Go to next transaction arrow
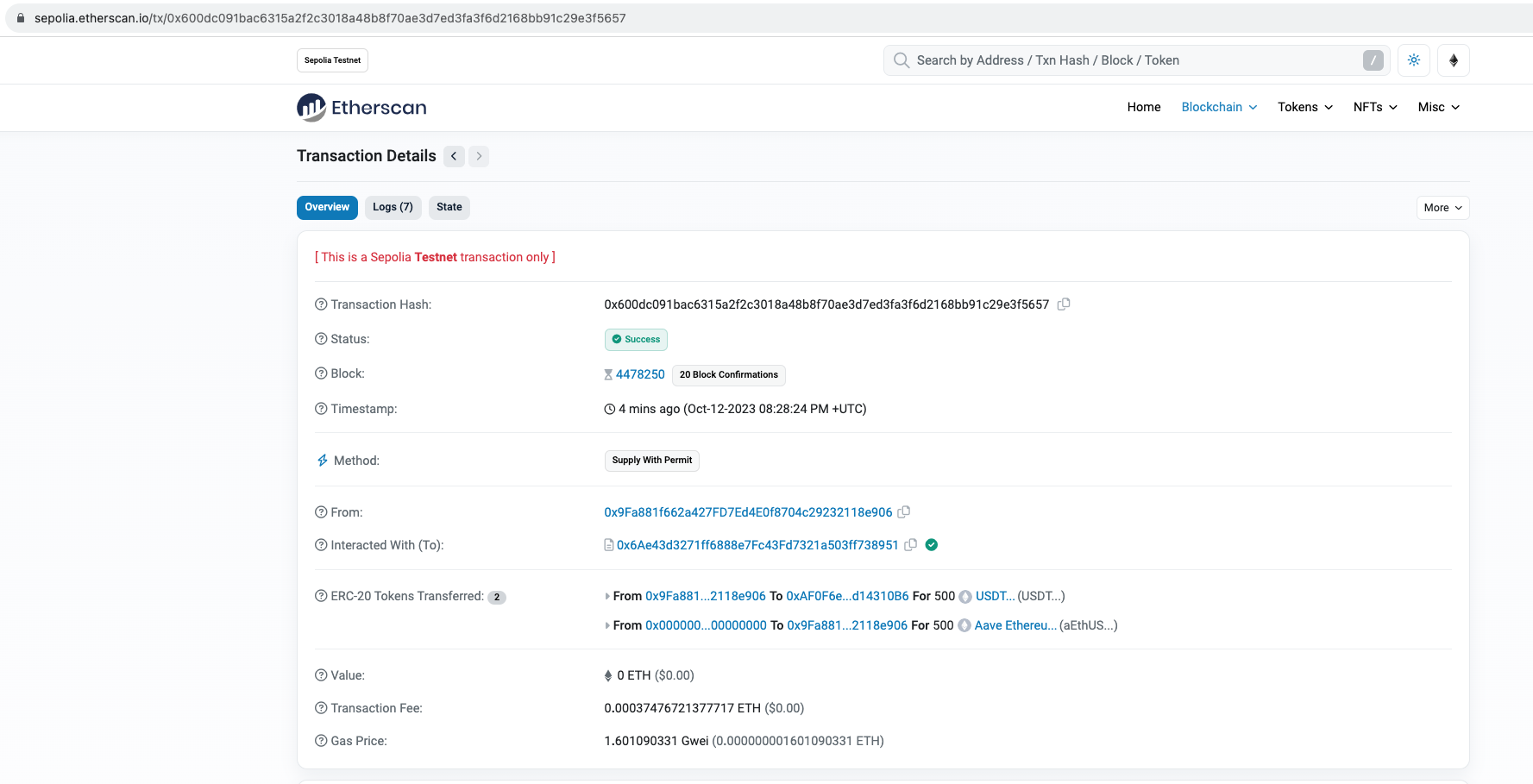 point(479,156)
